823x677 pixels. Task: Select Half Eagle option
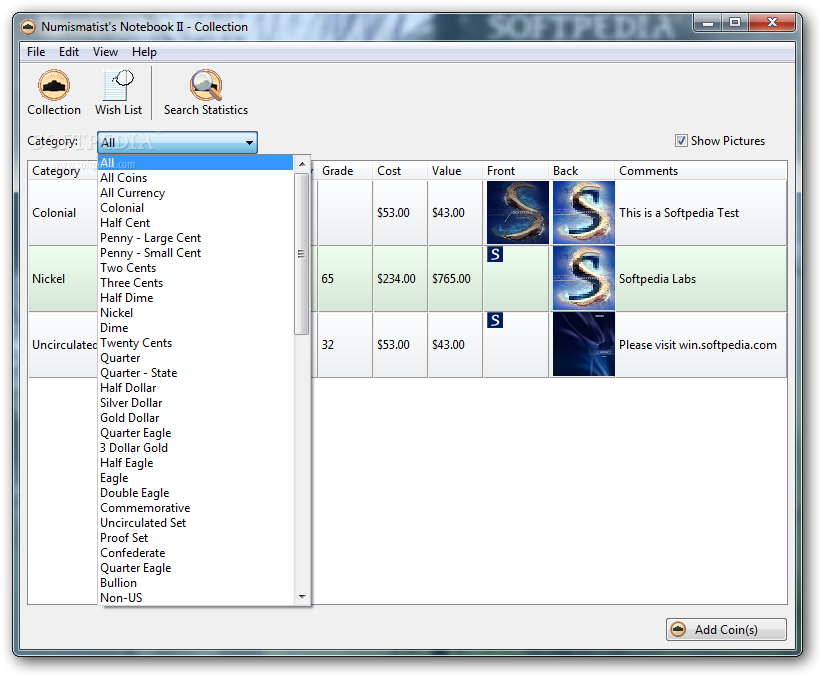(x=195, y=463)
